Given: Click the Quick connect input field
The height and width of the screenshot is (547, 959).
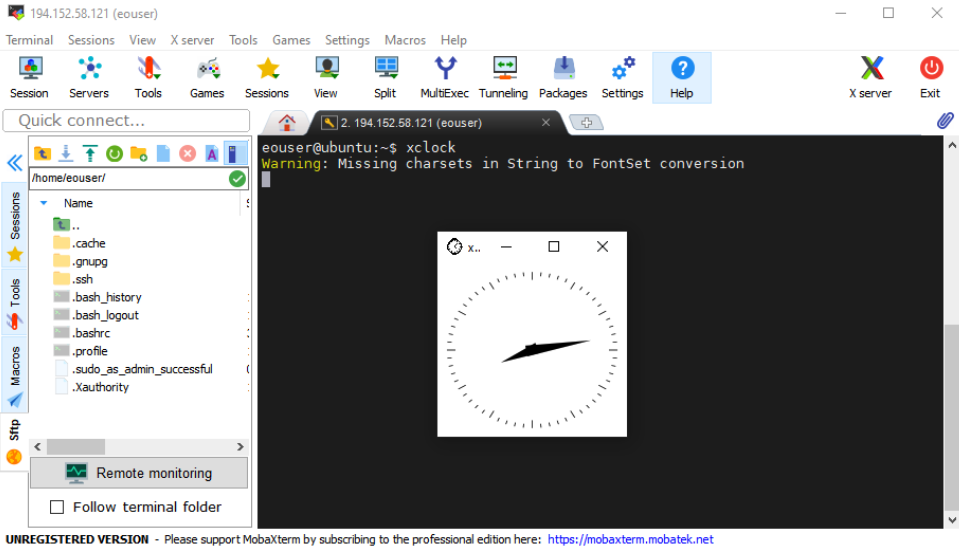Looking at the screenshot, I should click(126, 121).
